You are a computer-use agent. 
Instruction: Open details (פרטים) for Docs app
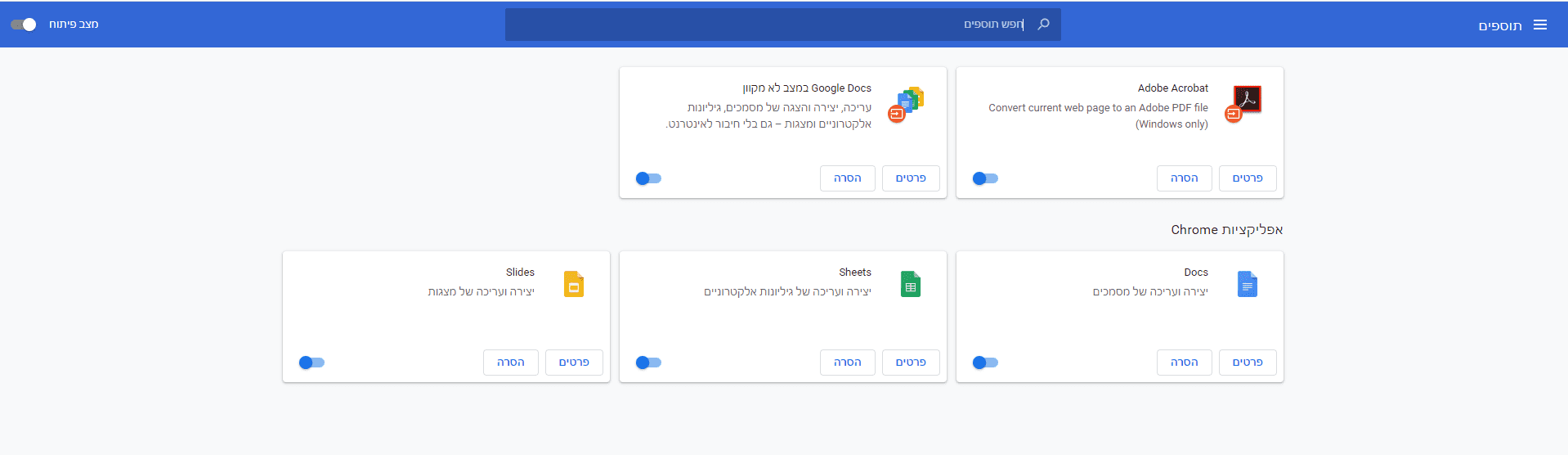[x=1248, y=363]
